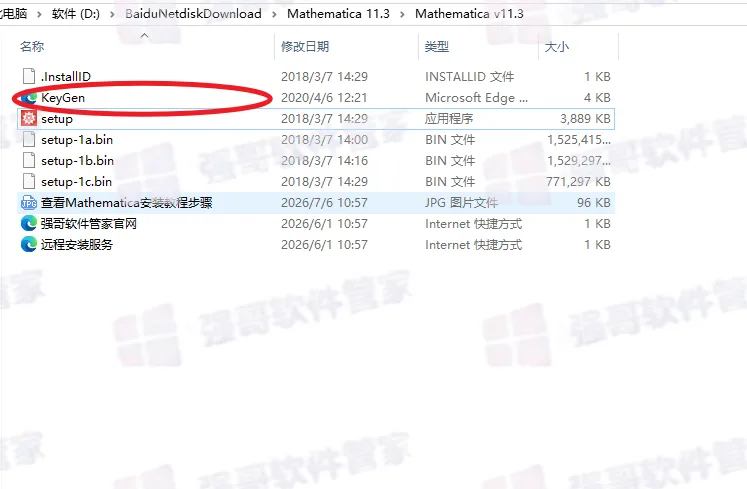Screen dimensions: 747x489
Task: Click date 2020/4/6 12:21 of KeyGen
Action: tap(324, 98)
